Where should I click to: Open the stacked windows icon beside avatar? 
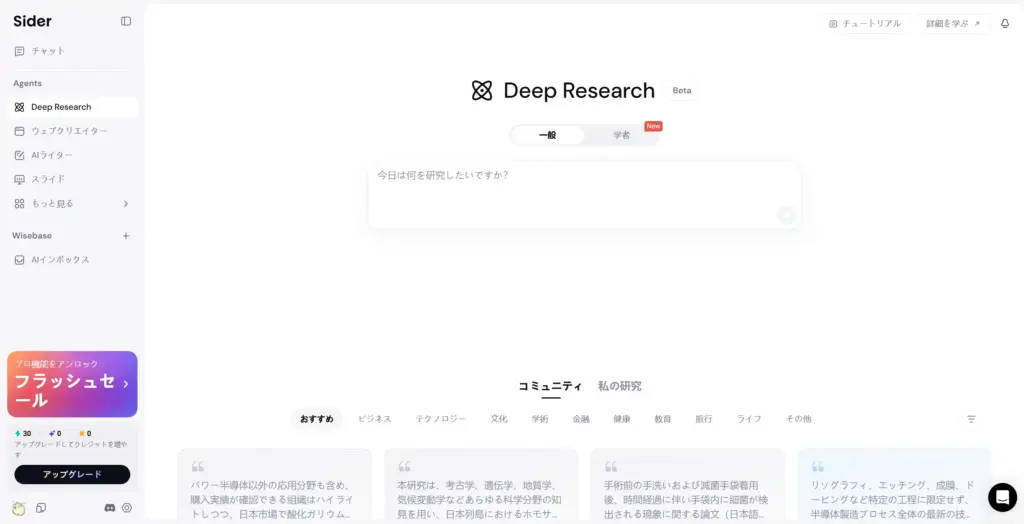[41, 508]
